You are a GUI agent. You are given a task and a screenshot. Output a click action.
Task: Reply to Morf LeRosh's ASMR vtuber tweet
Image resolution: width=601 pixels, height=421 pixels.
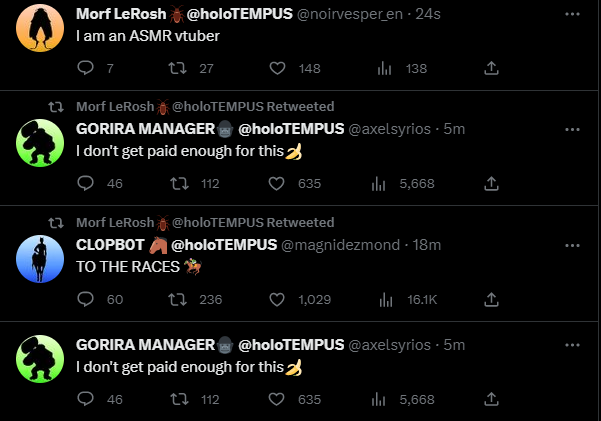(85, 68)
